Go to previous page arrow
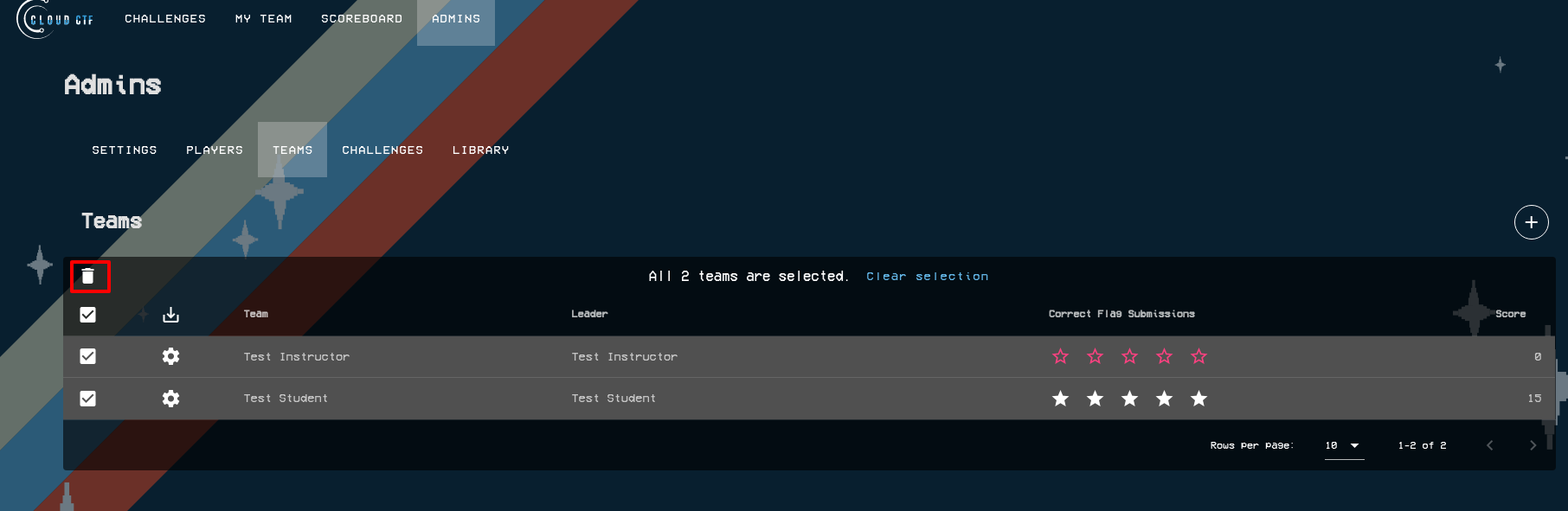Screen dimensions: 1568x511 [x=1489, y=445]
